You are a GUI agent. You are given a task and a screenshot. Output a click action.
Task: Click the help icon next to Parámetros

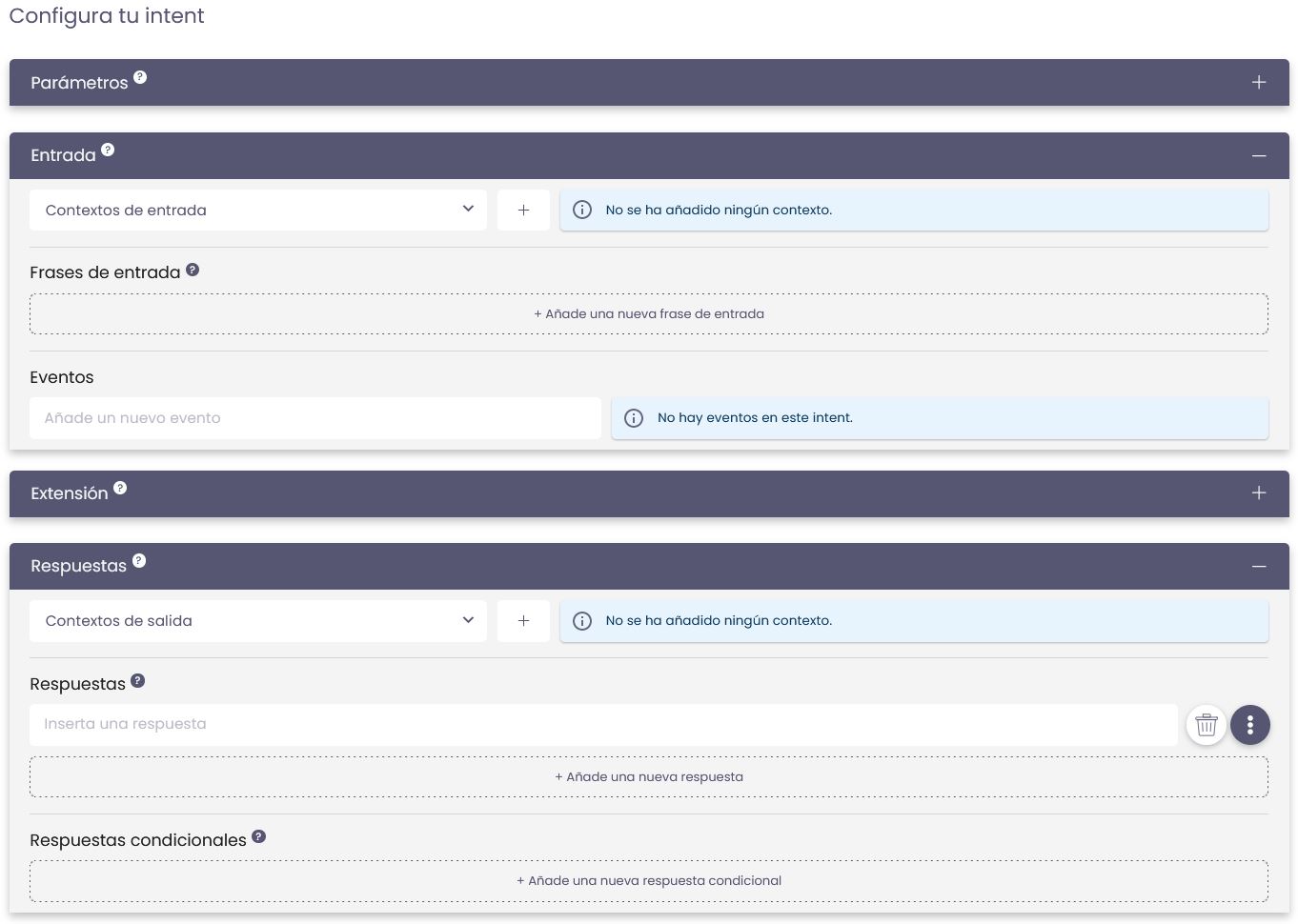click(x=140, y=77)
